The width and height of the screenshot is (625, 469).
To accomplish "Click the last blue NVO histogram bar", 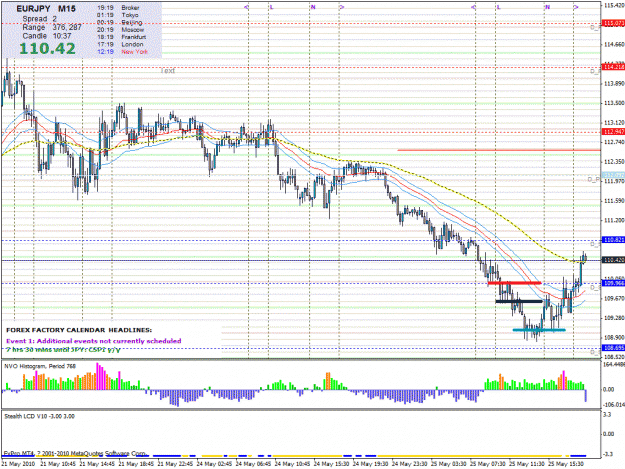I will [586, 396].
